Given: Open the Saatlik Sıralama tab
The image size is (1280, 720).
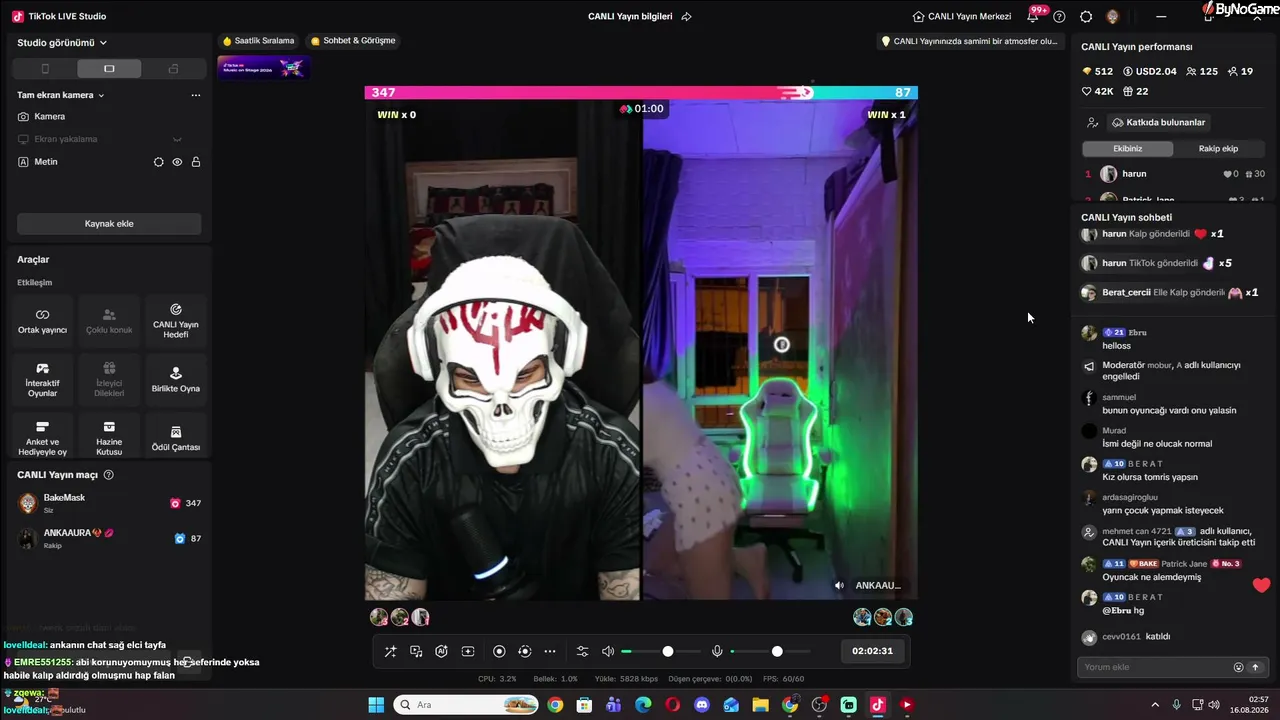Looking at the screenshot, I should pyautogui.click(x=258, y=41).
